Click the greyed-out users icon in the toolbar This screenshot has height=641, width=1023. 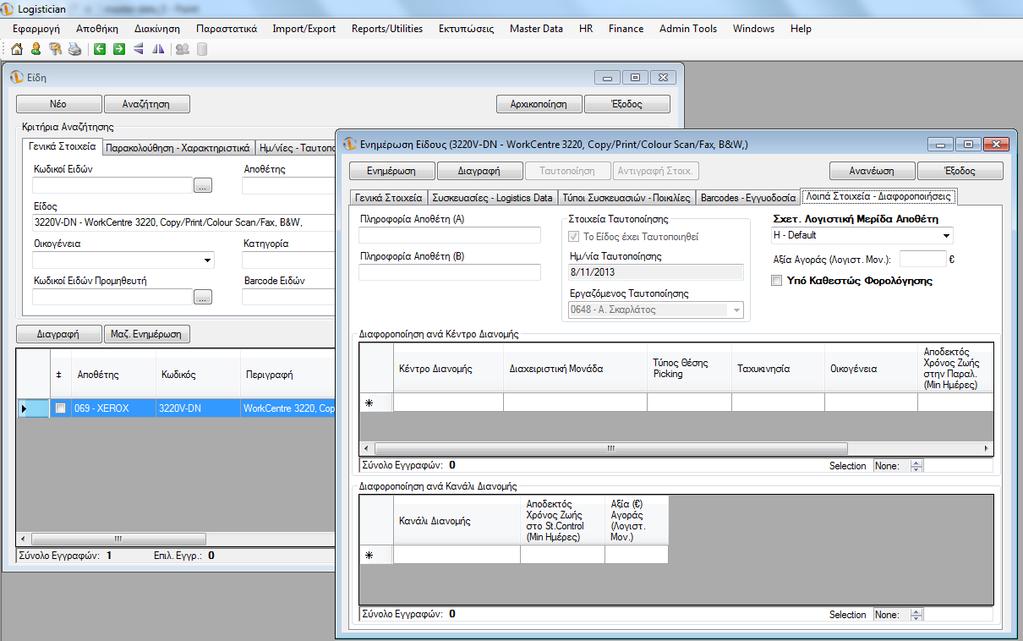182,49
